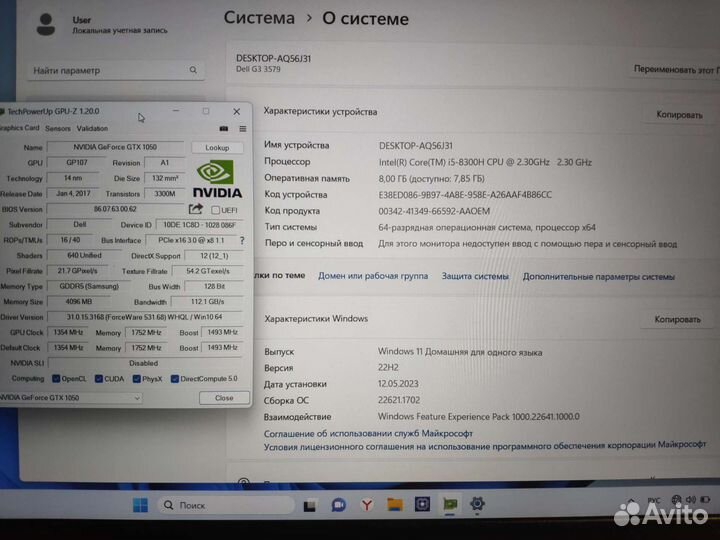Open the GPU-Z hamburger menu icon
720x540 pixels.
point(242,129)
